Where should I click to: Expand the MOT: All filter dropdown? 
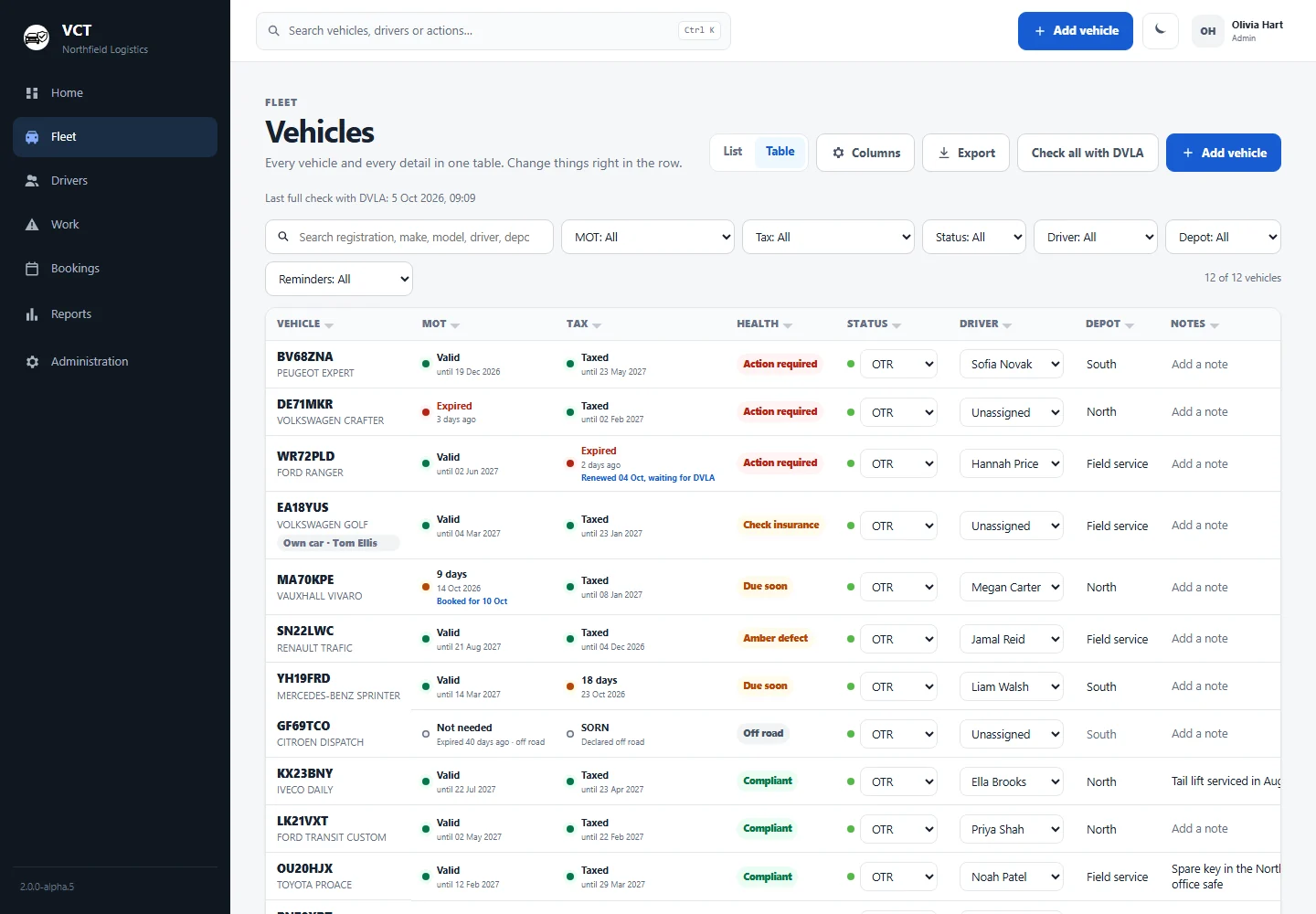[648, 237]
